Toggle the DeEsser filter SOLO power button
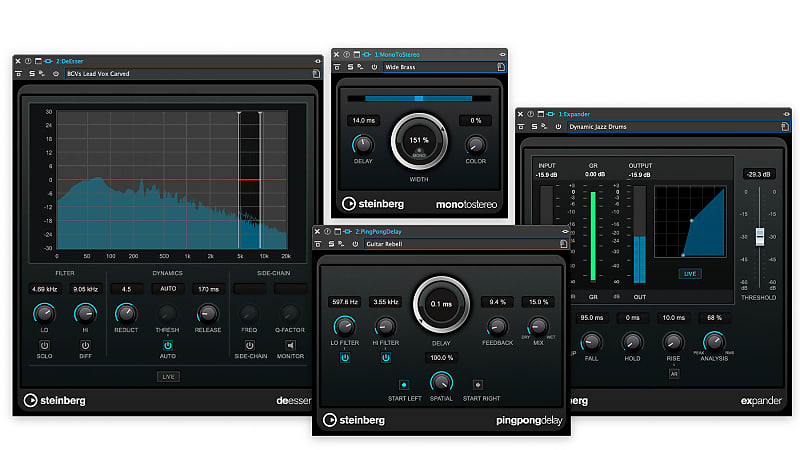This screenshot has height=450, width=800. pyautogui.click(x=46, y=345)
